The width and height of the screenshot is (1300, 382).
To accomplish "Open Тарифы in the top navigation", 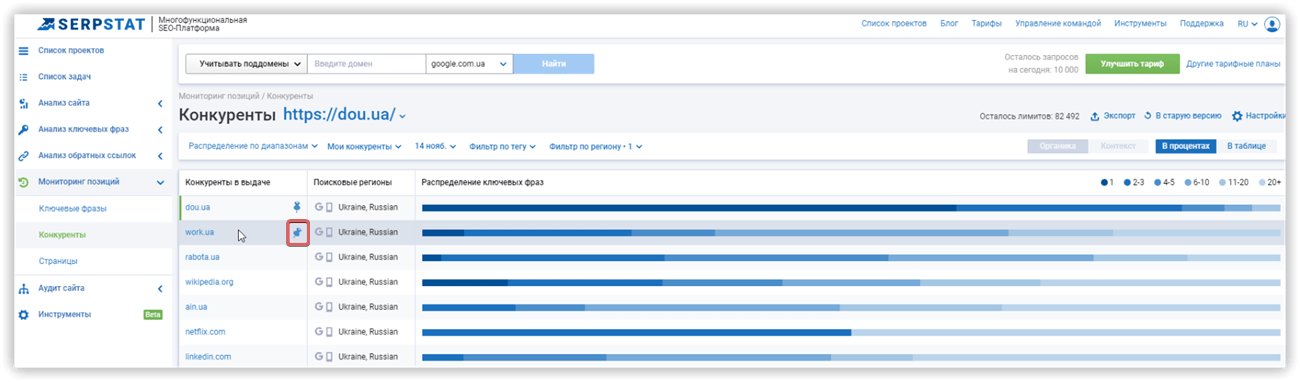I will click(987, 23).
